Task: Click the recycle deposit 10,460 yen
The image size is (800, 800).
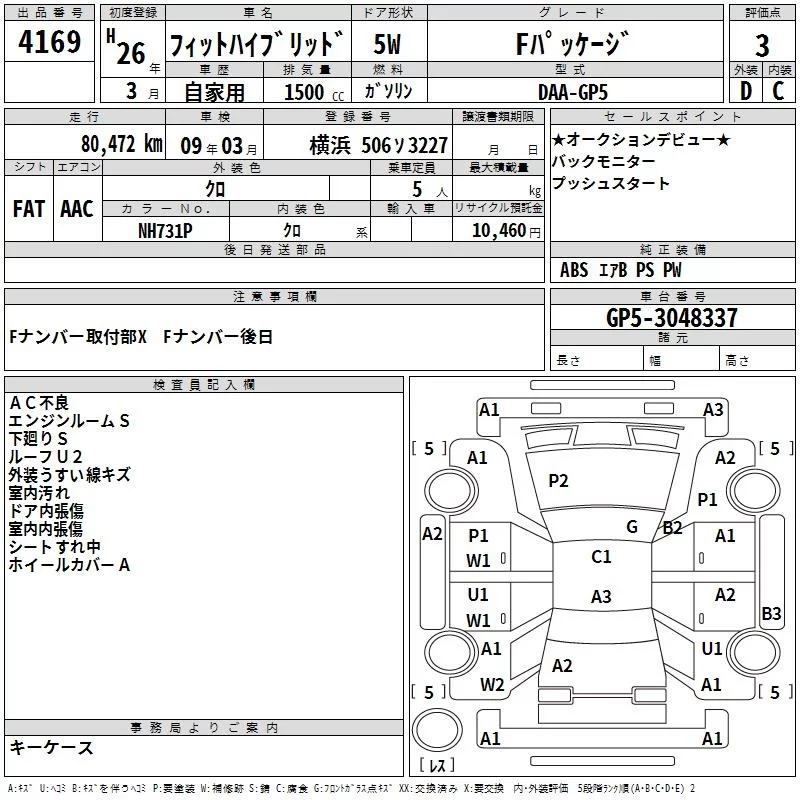Action: (x=506, y=231)
